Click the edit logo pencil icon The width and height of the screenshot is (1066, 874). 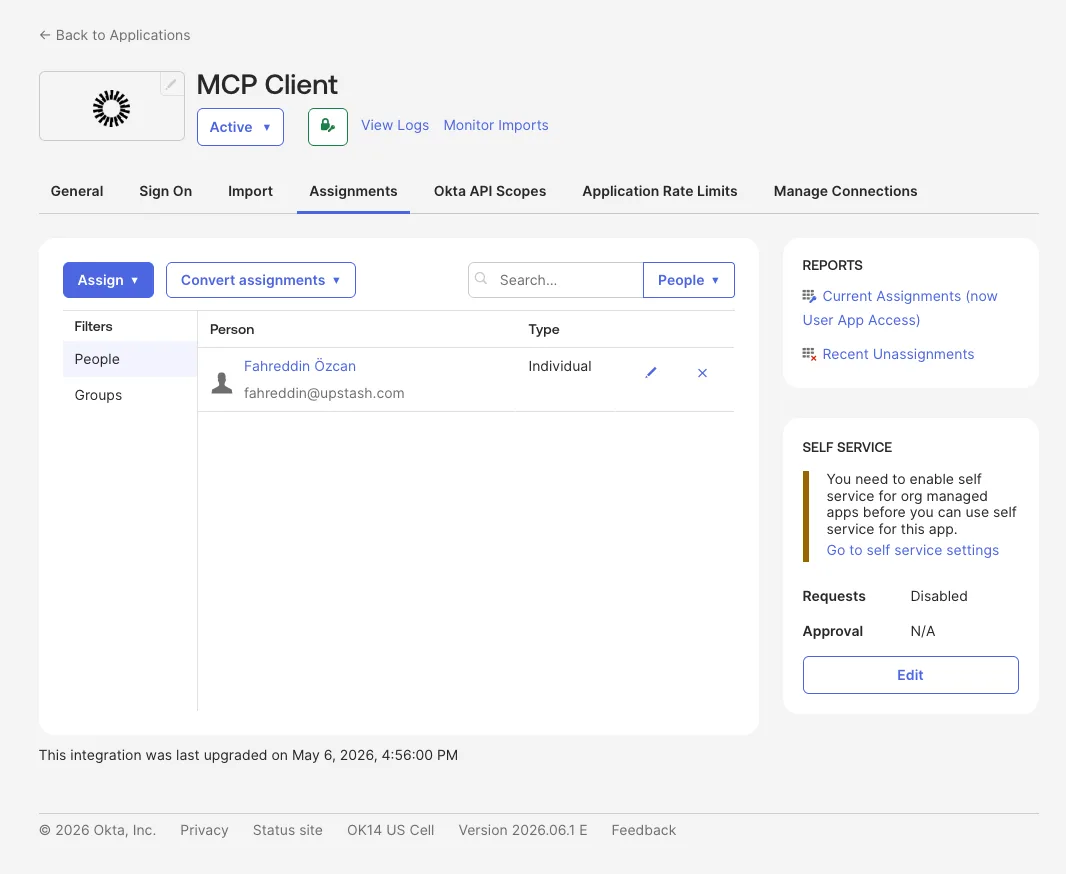pyautogui.click(x=171, y=84)
